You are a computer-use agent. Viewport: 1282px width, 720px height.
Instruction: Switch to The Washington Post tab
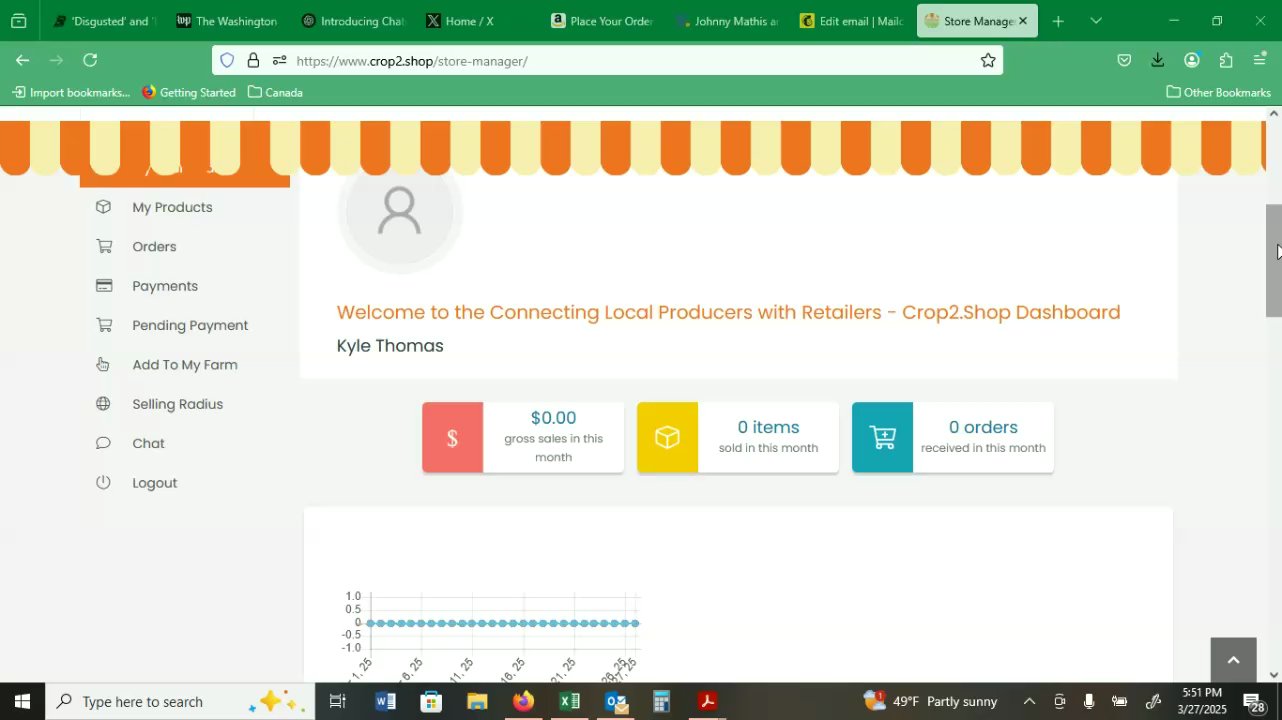227,21
